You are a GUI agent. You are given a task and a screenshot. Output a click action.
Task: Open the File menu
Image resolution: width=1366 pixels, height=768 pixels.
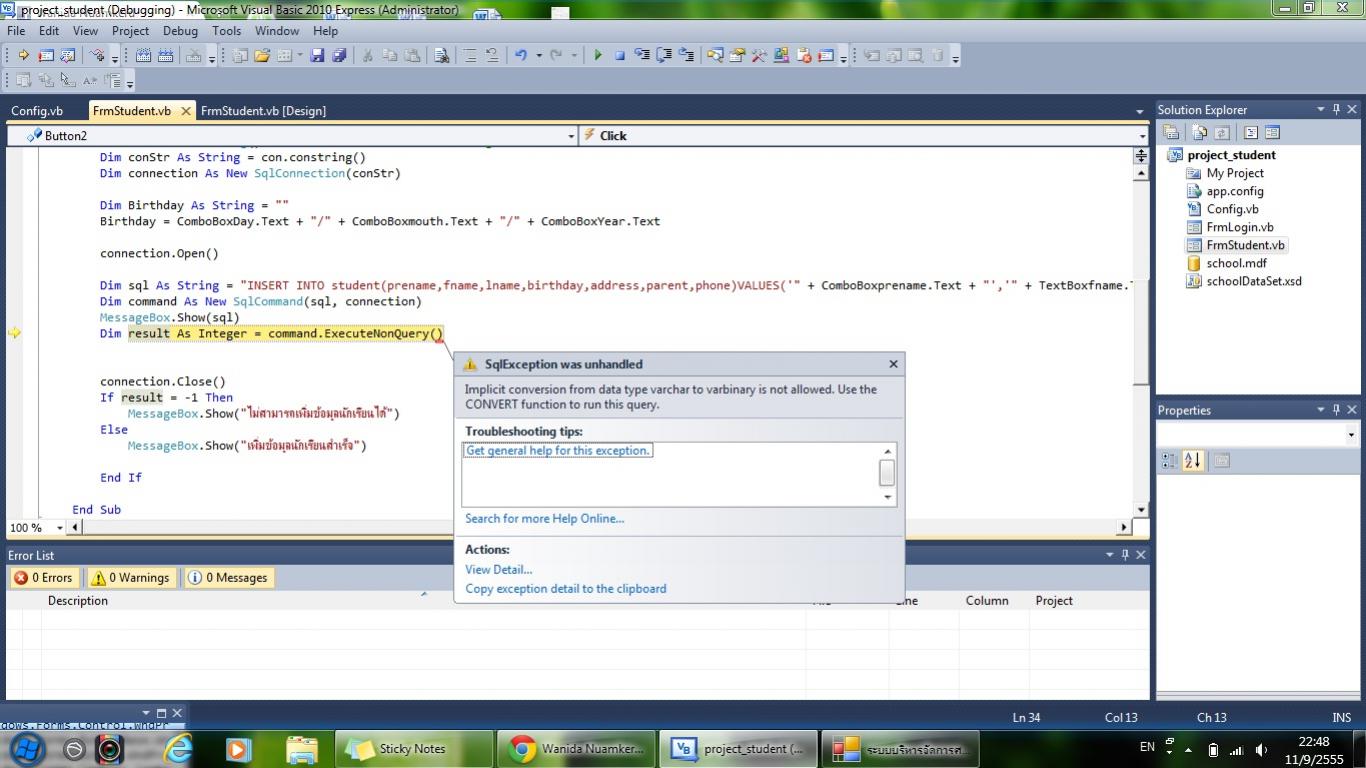(x=16, y=30)
